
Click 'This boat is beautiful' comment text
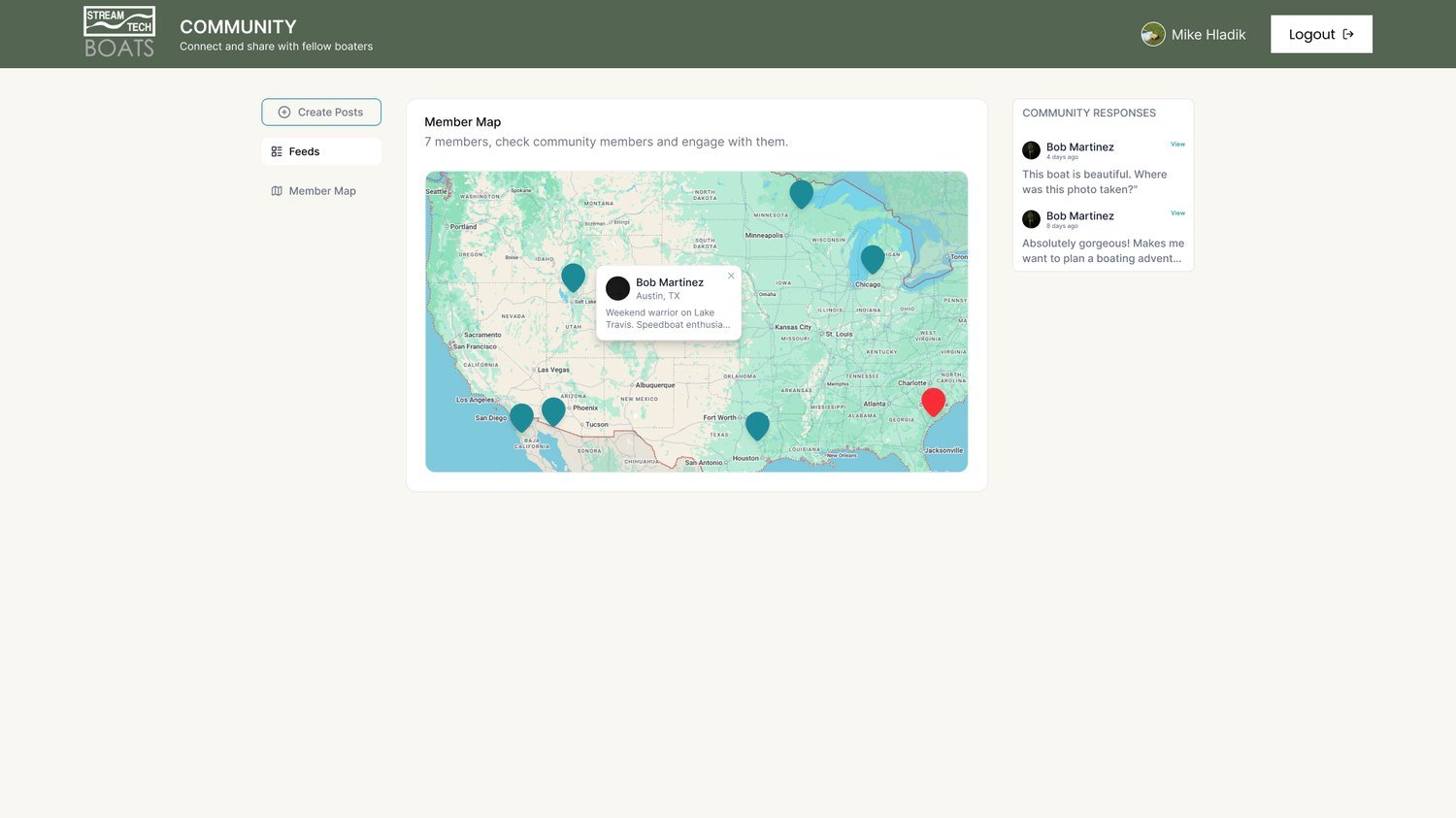1095,181
